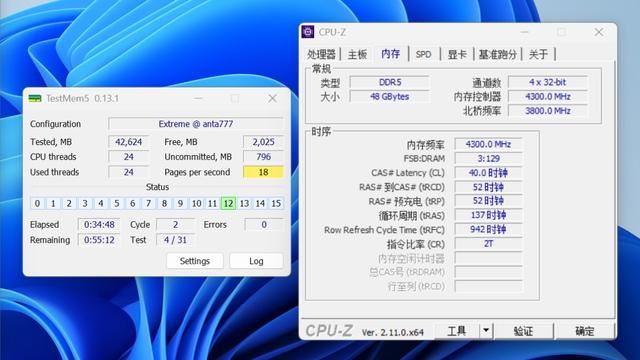640x360 pixels.
Task: Click the CPU-Z purple chip icon
Action: pos(308,32)
